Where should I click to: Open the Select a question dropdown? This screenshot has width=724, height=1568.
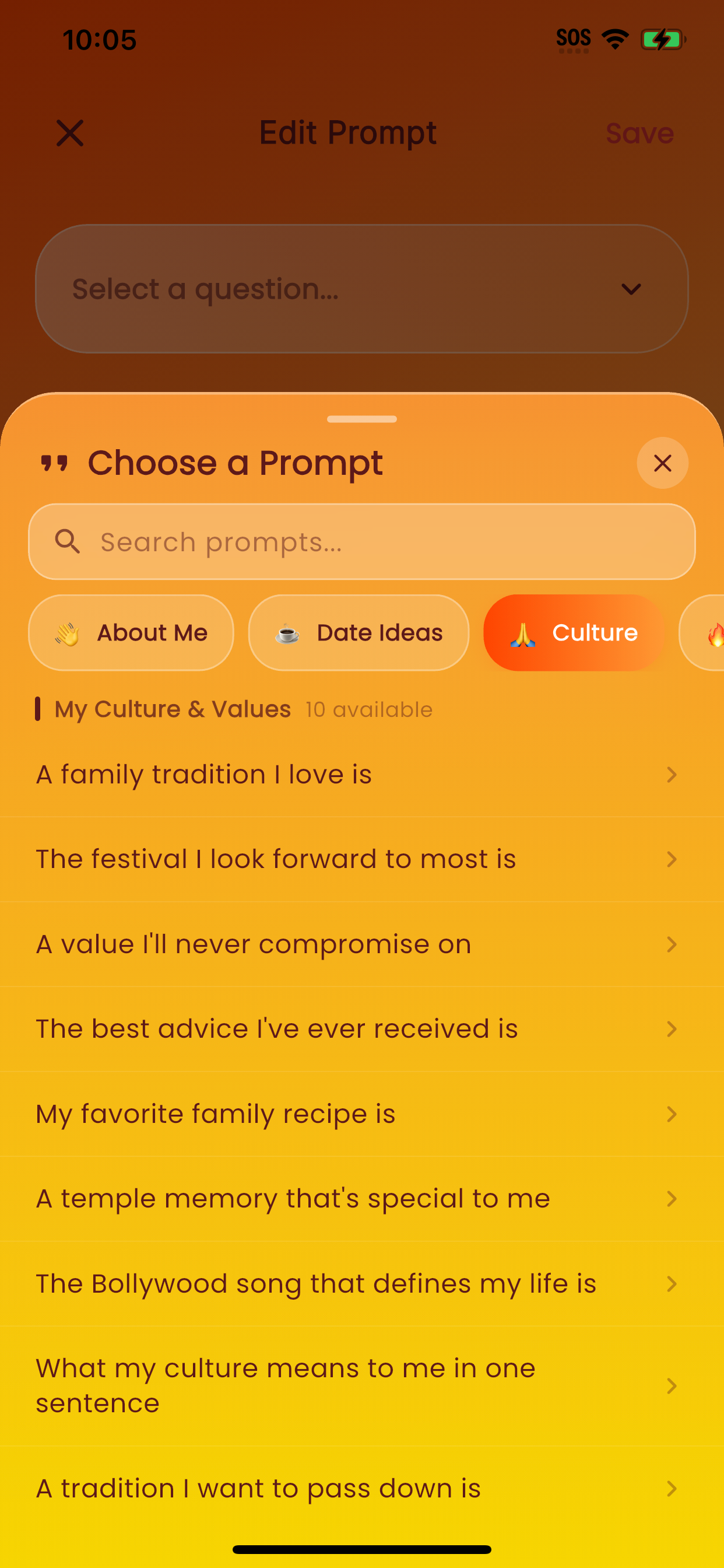coord(362,289)
